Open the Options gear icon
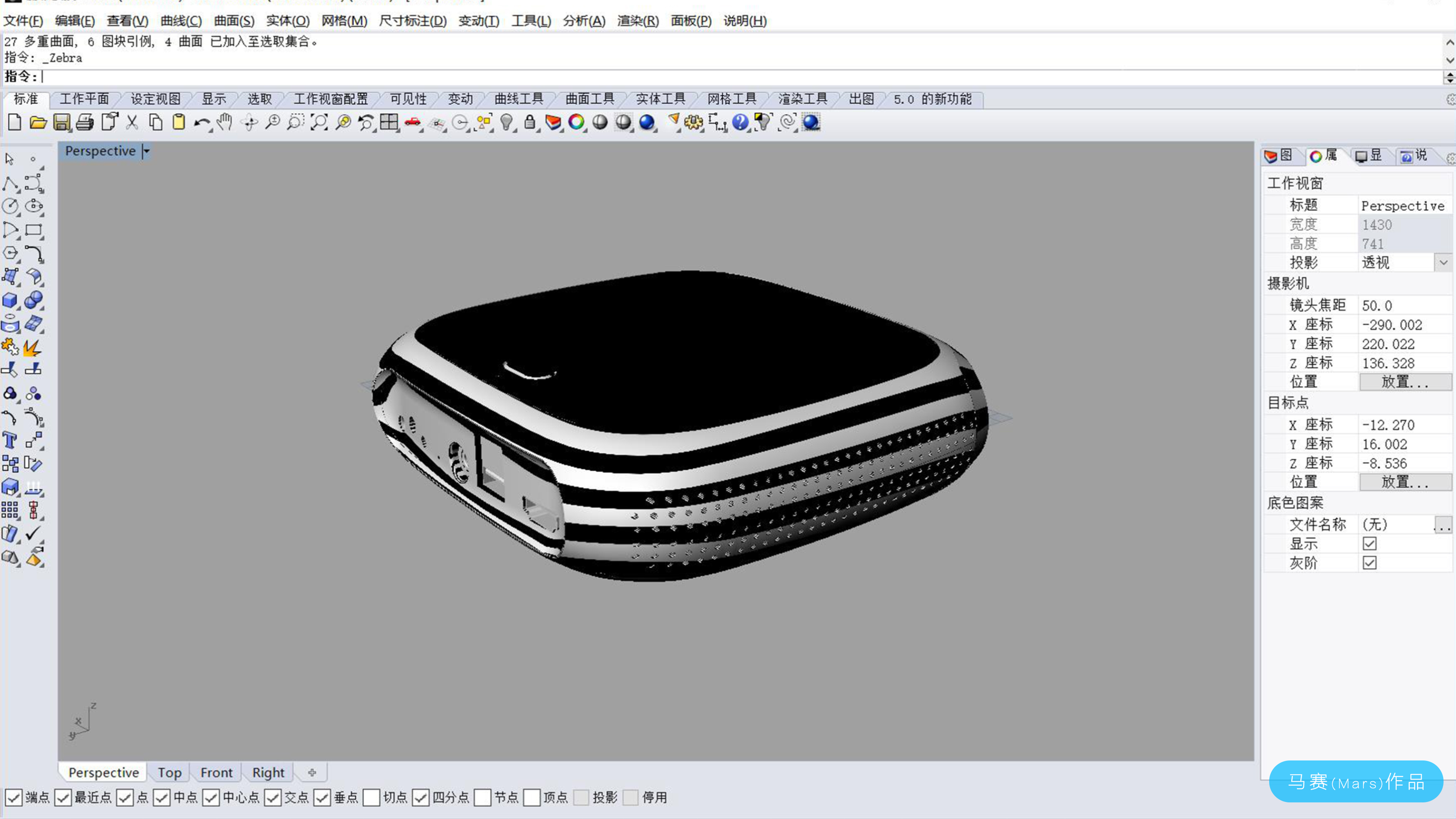Screen dimensions: 1456x819 693,122
